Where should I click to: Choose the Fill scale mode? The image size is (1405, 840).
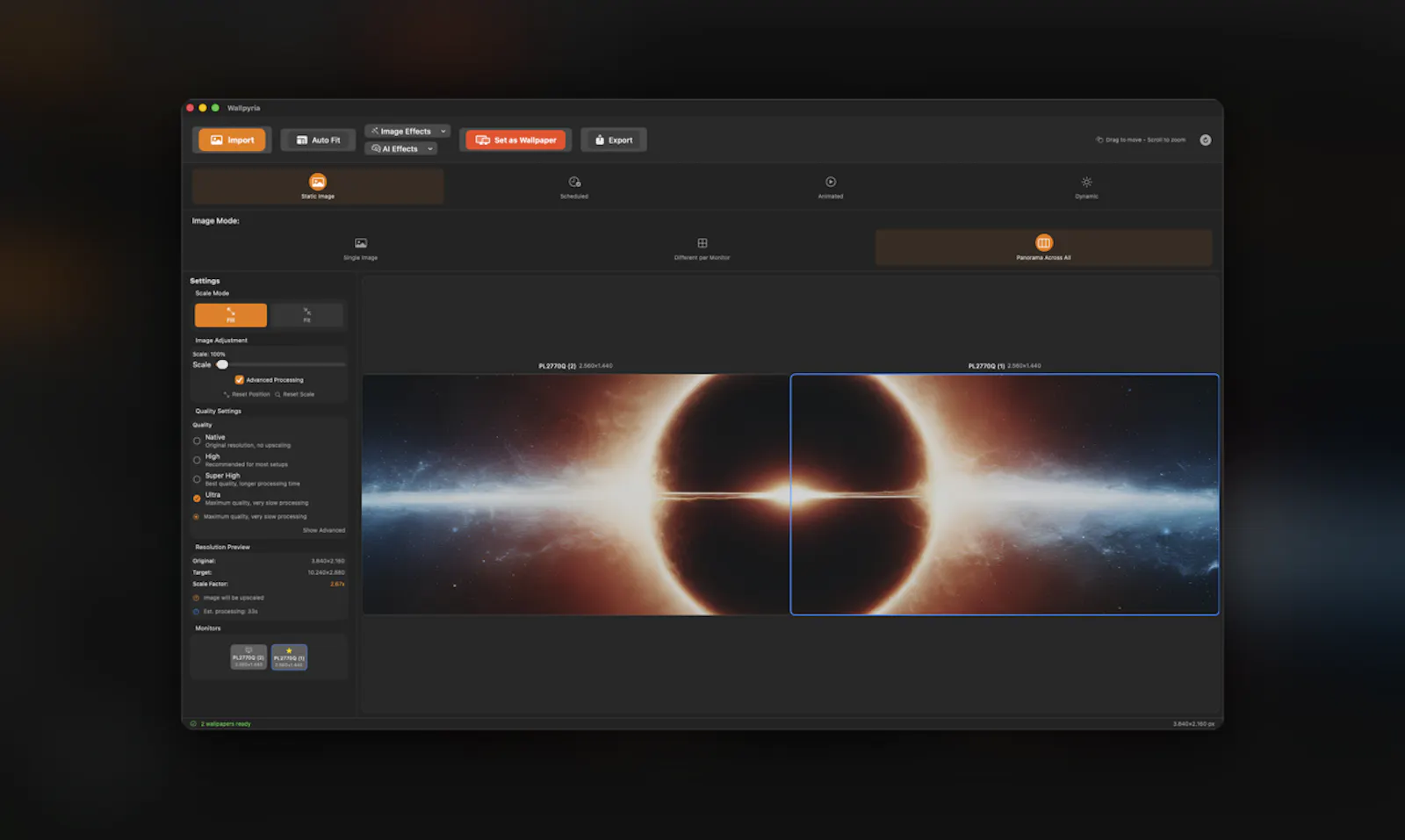pyautogui.click(x=231, y=315)
